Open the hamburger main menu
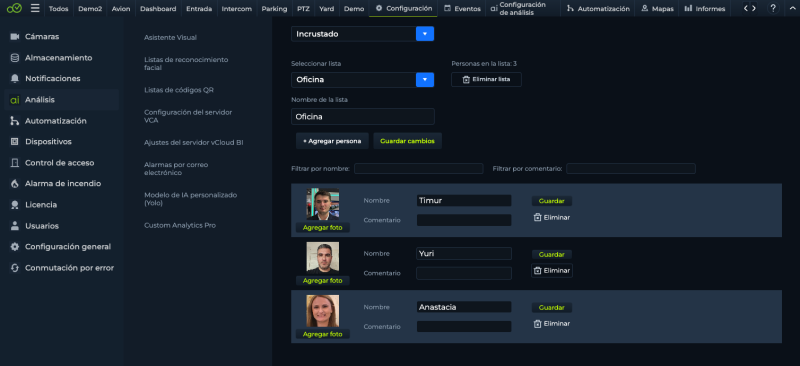The width and height of the screenshot is (800, 366). pos(35,8)
